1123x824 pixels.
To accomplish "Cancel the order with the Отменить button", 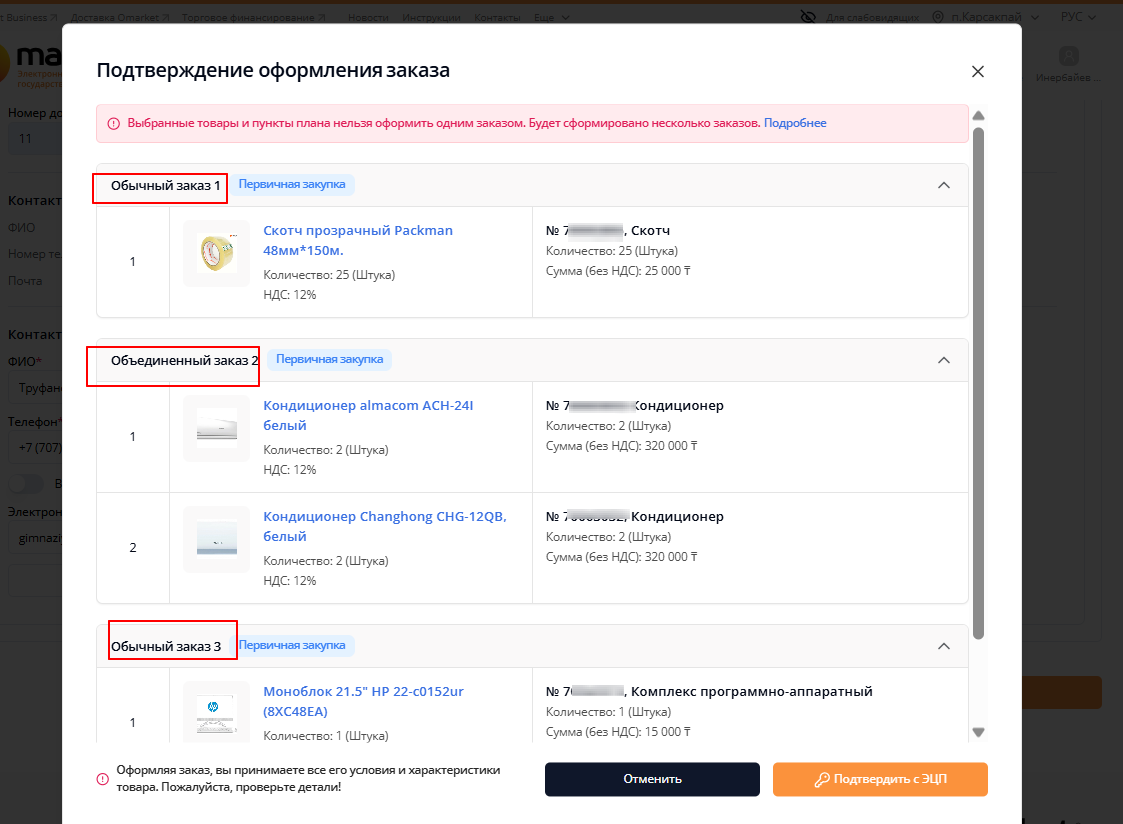I will click(x=652, y=779).
